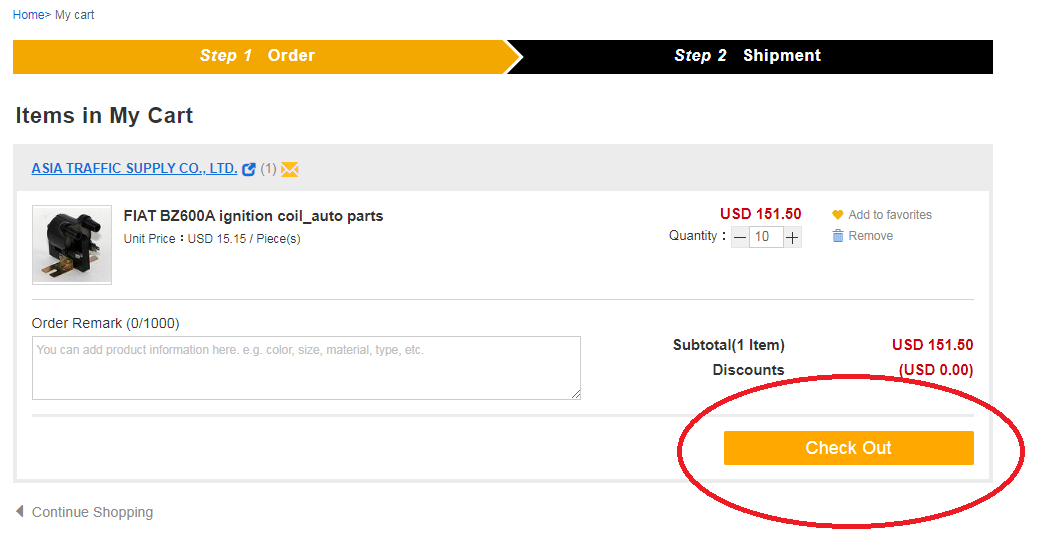Click the back arrow beside Continue Shopping
The width and height of the screenshot is (1055, 542).
(x=20, y=512)
